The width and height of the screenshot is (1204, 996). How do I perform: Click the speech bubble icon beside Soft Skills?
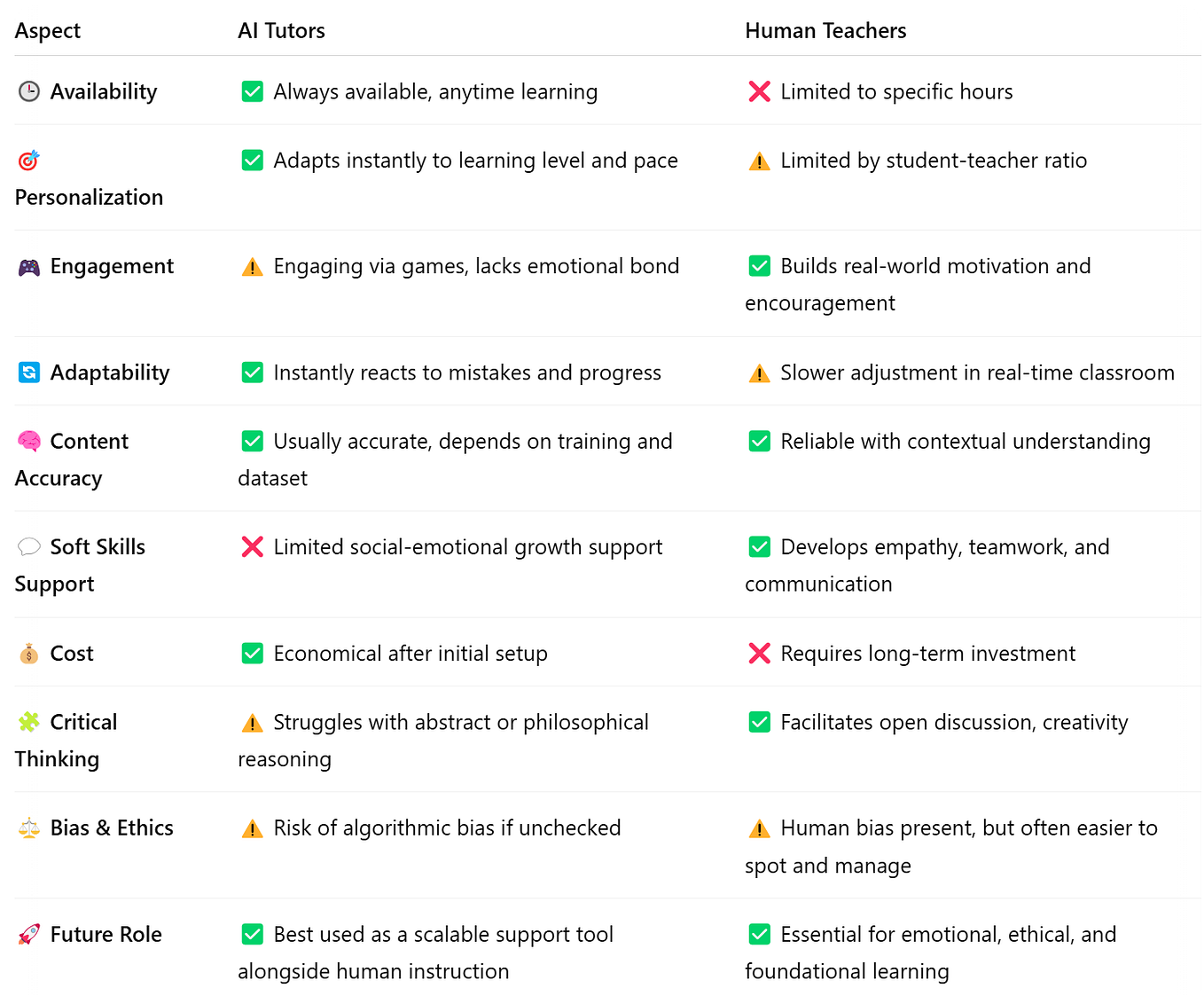click(29, 547)
